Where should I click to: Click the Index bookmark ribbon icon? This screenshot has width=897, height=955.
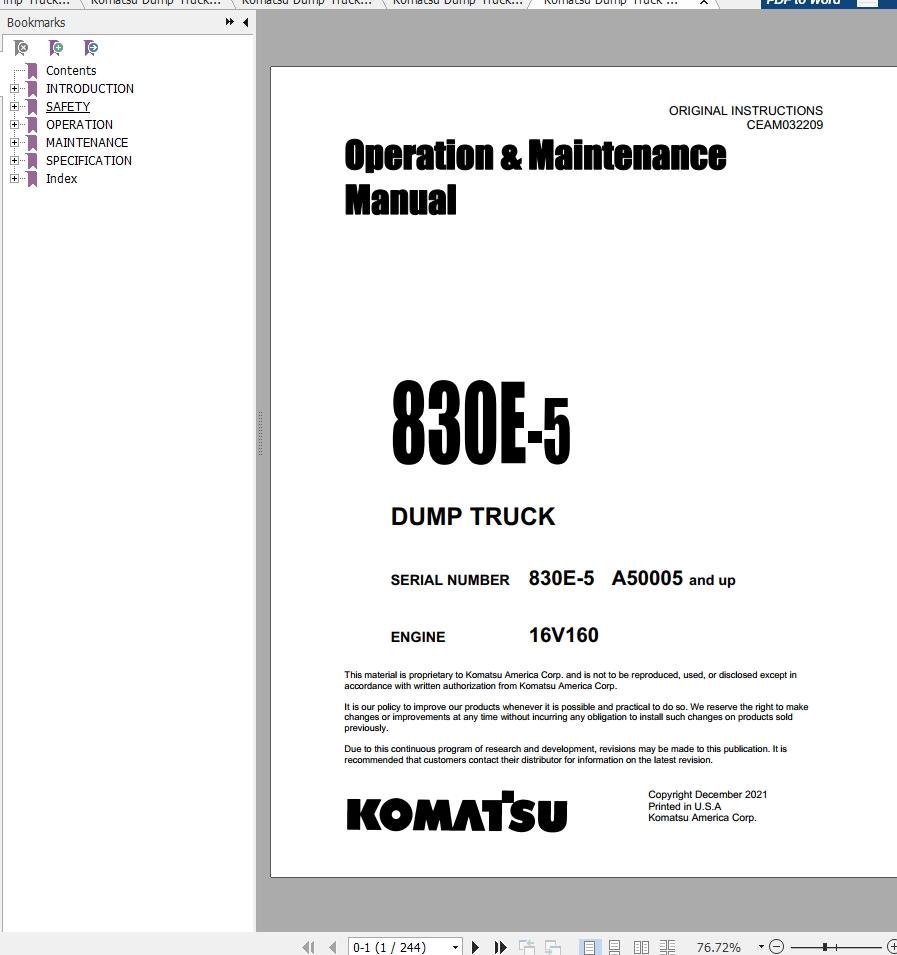tap(32, 178)
